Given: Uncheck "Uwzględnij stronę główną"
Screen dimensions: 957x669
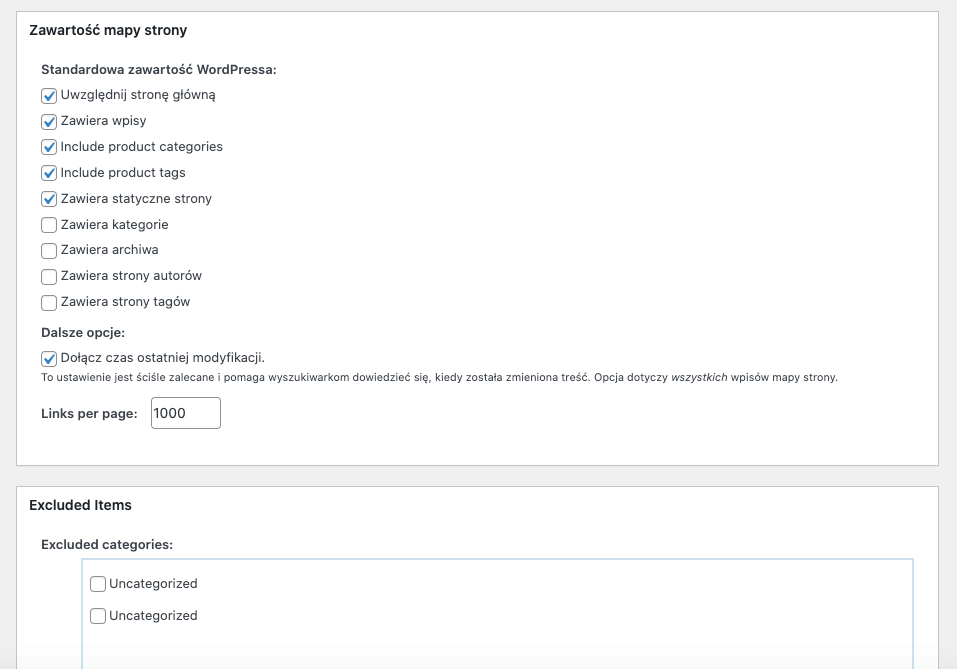Looking at the screenshot, I should 49,95.
